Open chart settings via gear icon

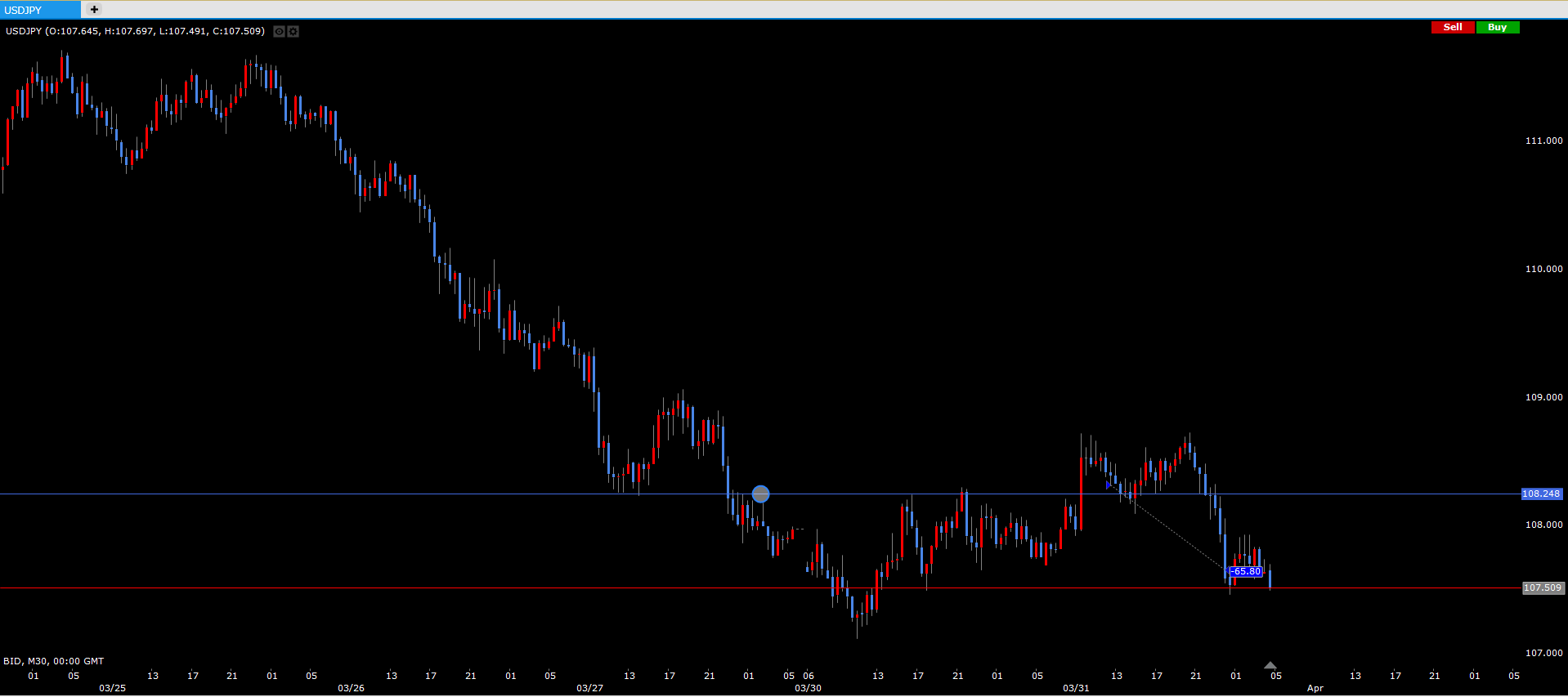[293, 32]
